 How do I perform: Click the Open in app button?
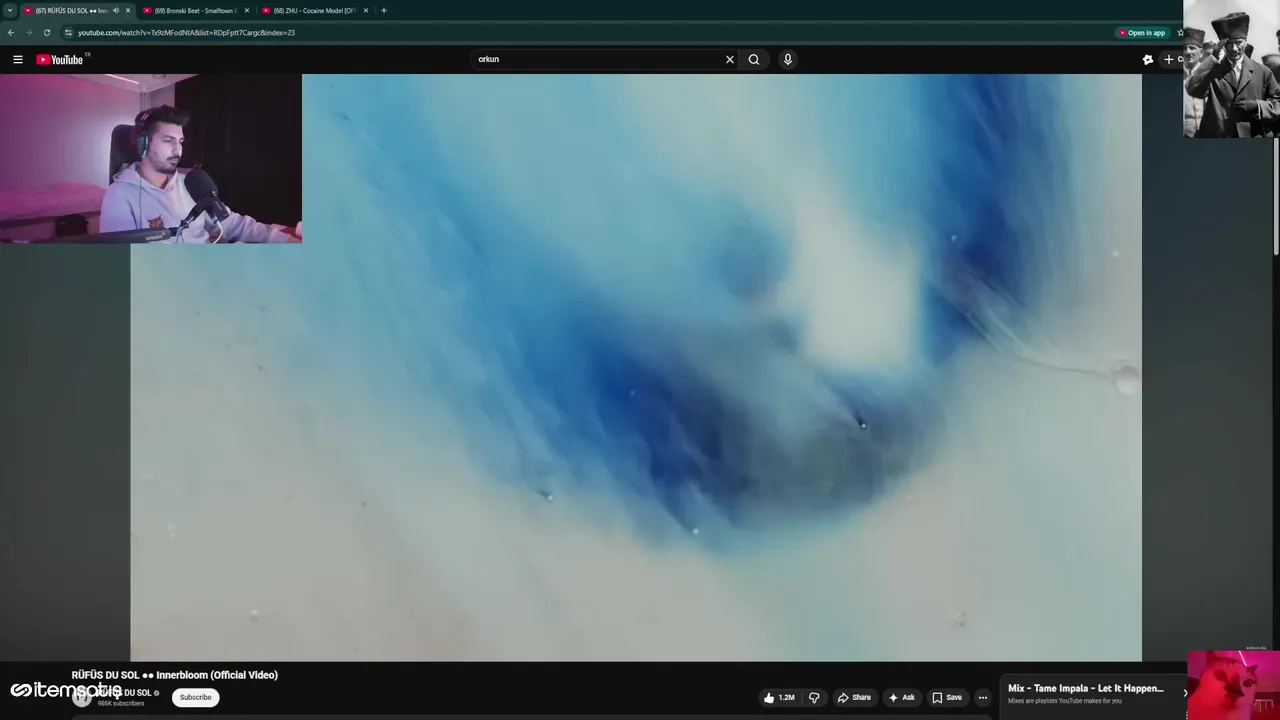coord(1142,32)
